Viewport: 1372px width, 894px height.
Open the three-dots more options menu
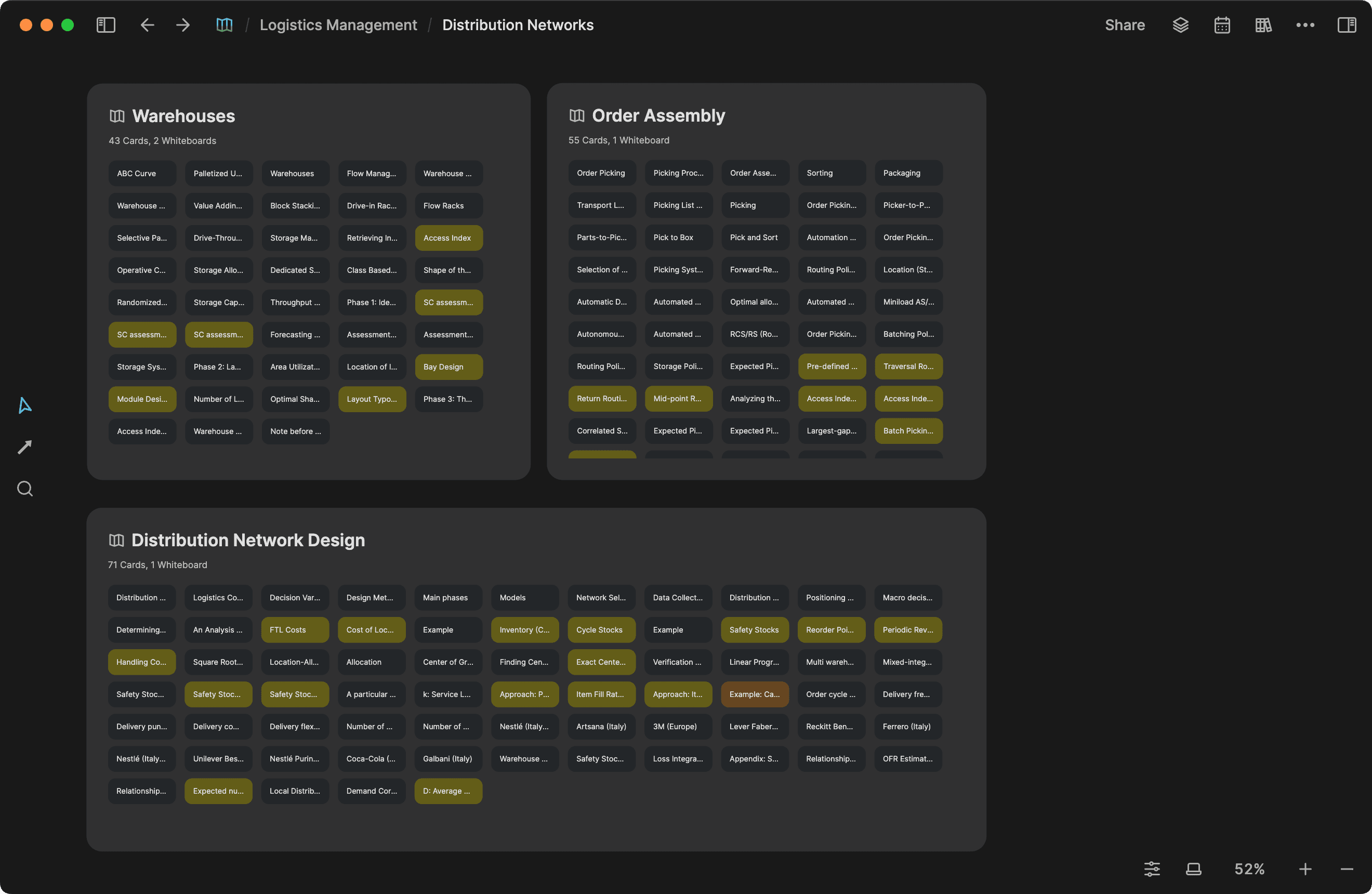tap(1304, 25)
